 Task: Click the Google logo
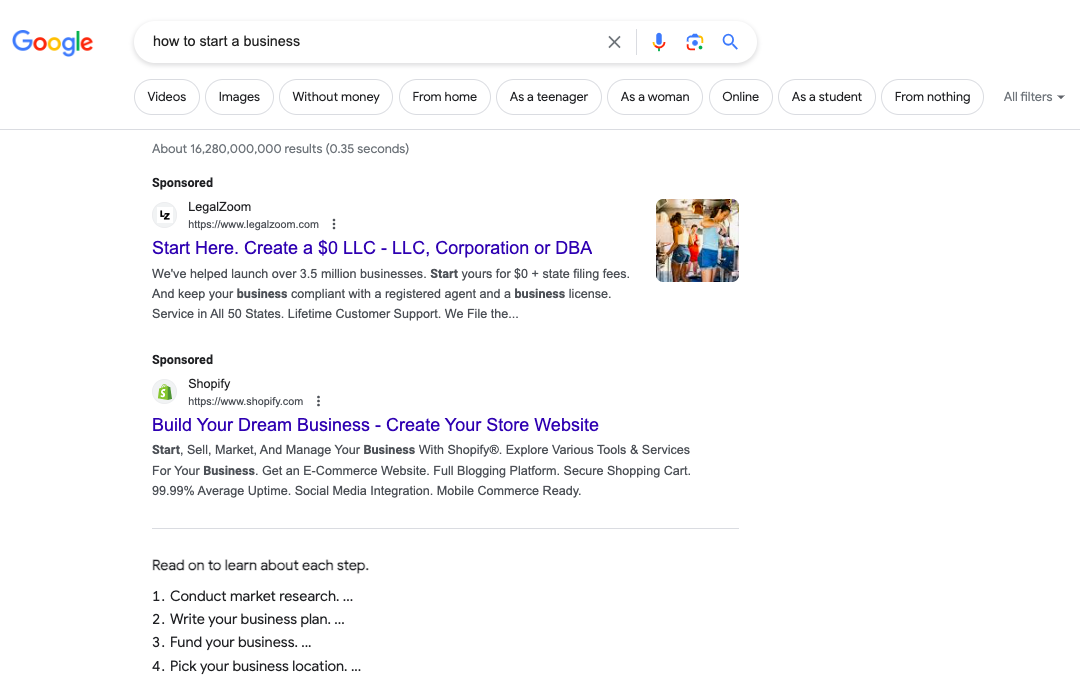click(x=52, y=42)
